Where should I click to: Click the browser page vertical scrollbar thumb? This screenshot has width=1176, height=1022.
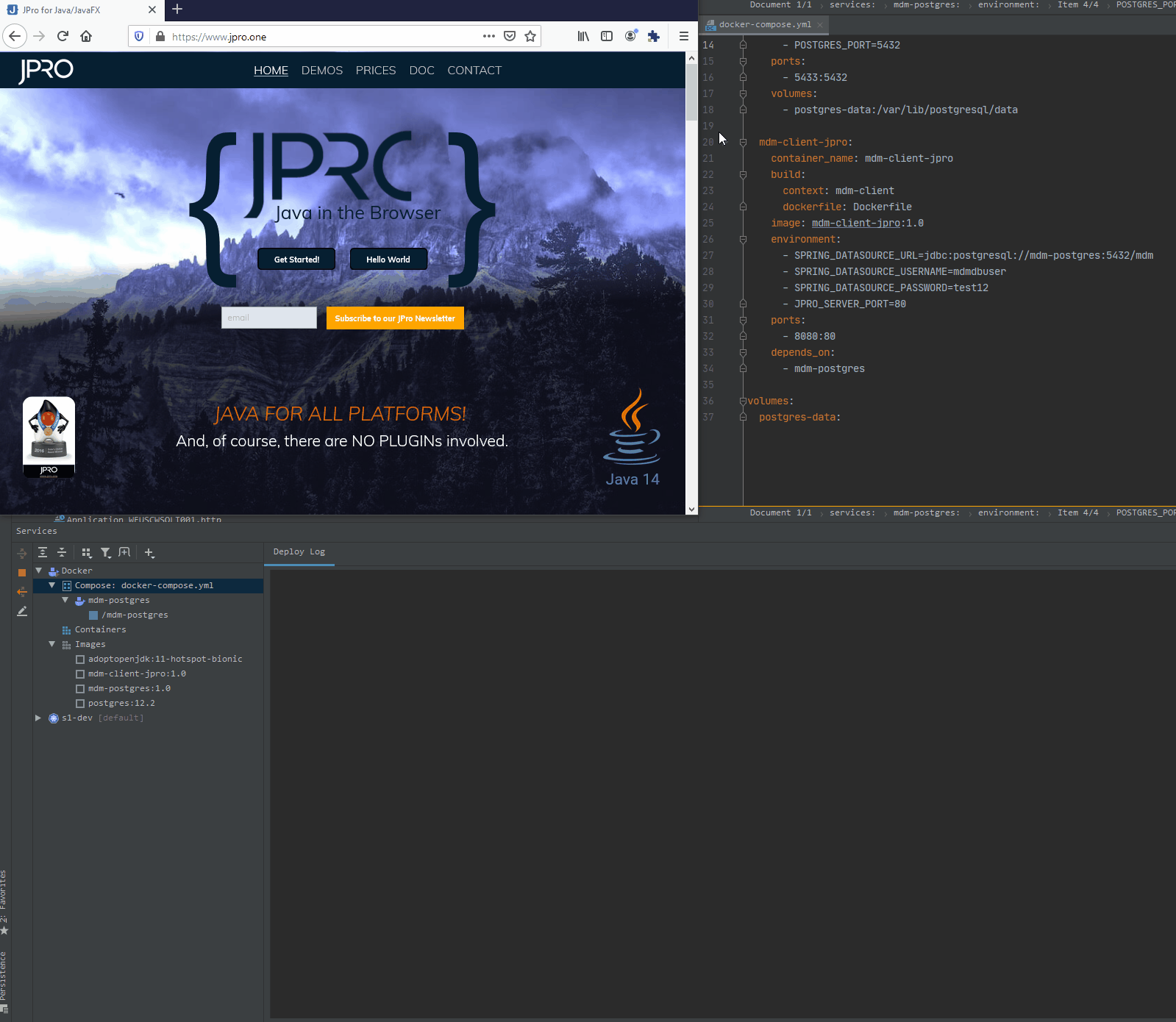691,93
